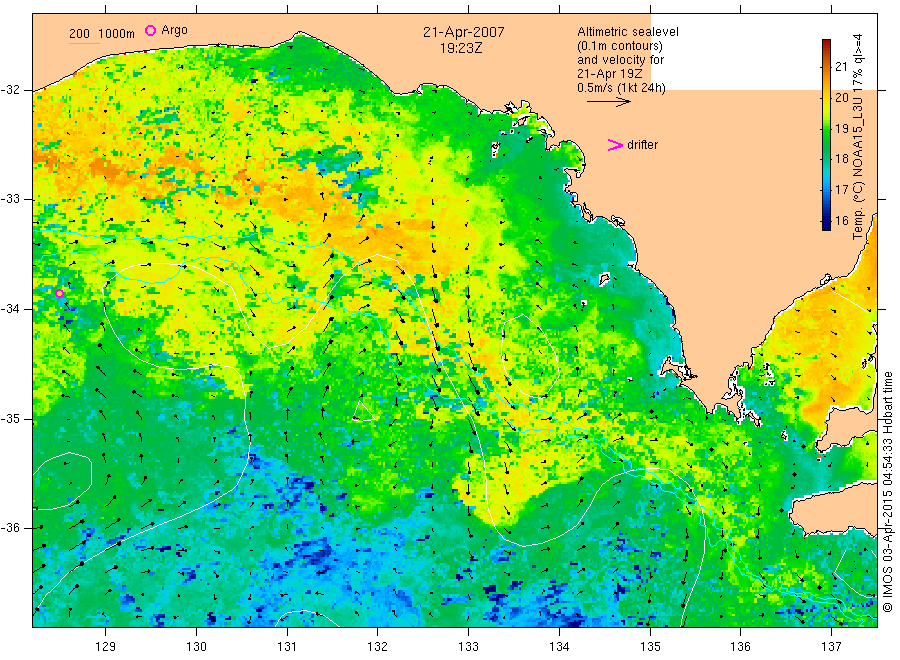The height and width of the screenshot is (660, 900).
Task: Click latitude label -33
Action: [10, 199]
